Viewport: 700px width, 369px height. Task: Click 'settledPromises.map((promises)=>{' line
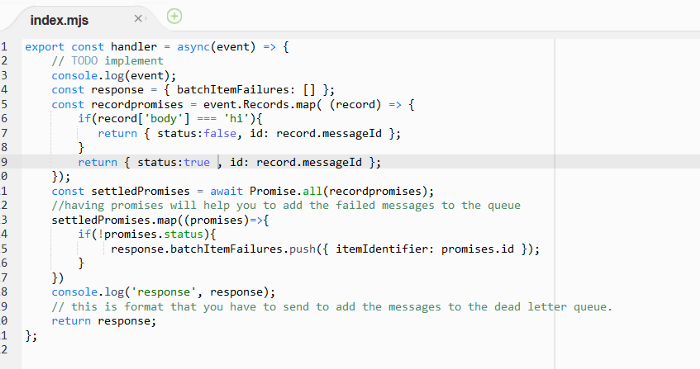[x=160, y=220]
